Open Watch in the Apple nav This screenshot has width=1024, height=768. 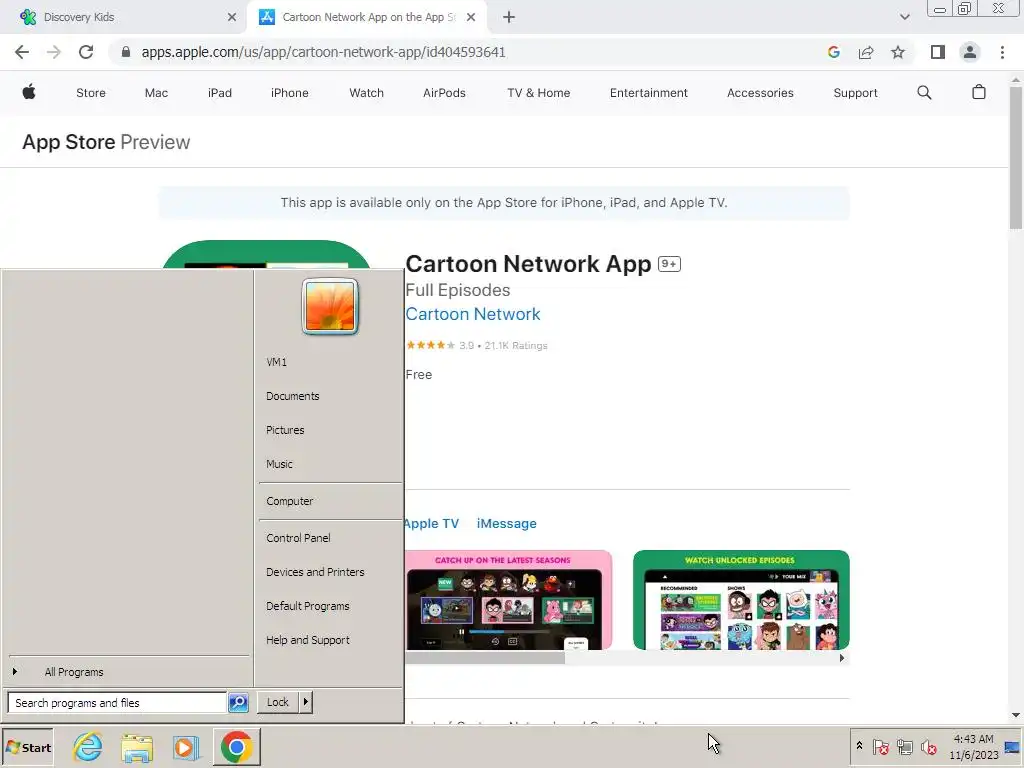(366, 93)
